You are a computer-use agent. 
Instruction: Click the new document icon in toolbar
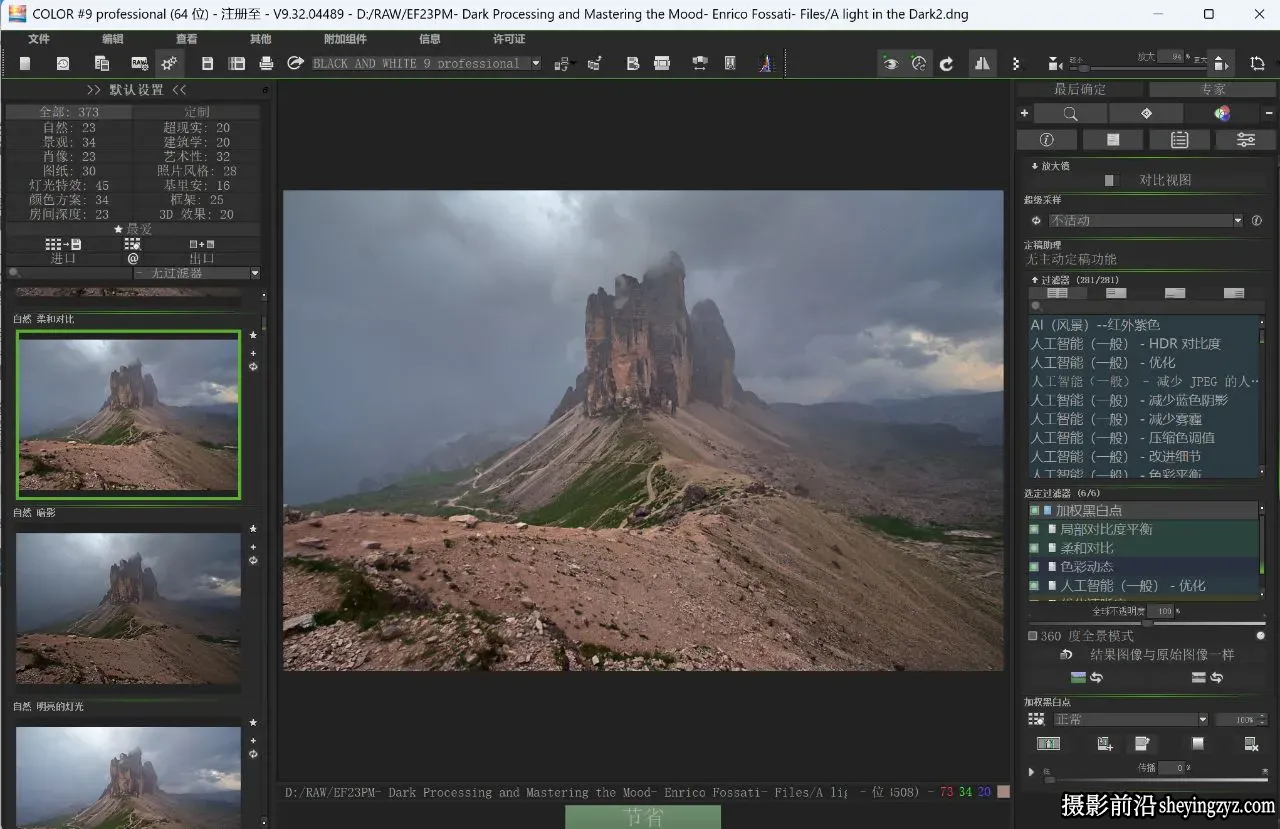(x=25, y=63)
